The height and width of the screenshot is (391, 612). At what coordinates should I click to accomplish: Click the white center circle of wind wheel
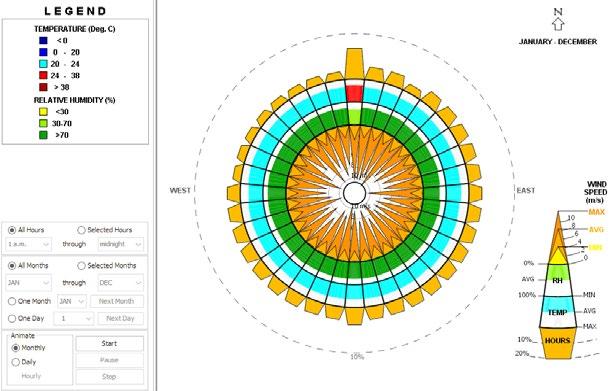(354, 193)
